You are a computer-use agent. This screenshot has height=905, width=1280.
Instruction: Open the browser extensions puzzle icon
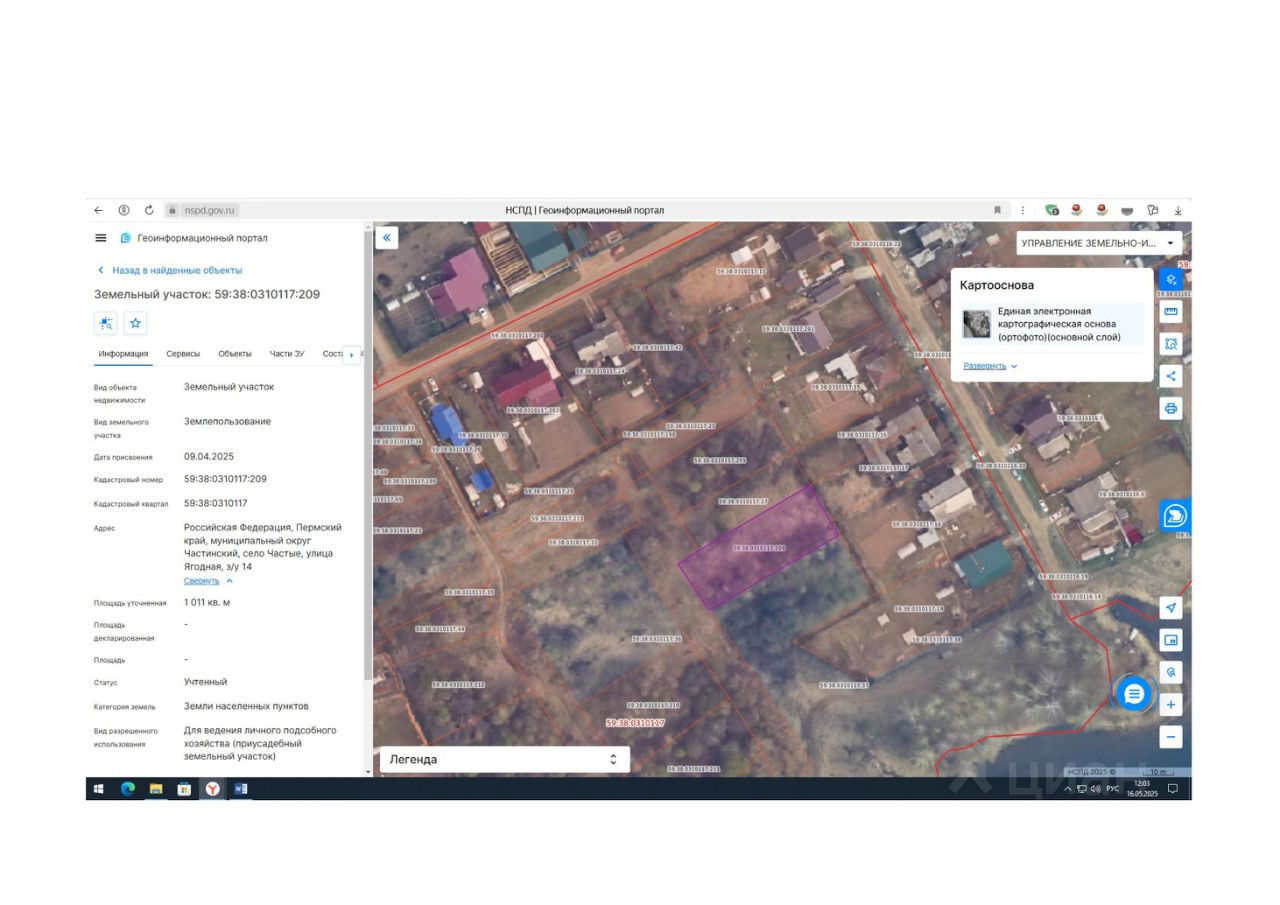click(x=1153, y=210)
